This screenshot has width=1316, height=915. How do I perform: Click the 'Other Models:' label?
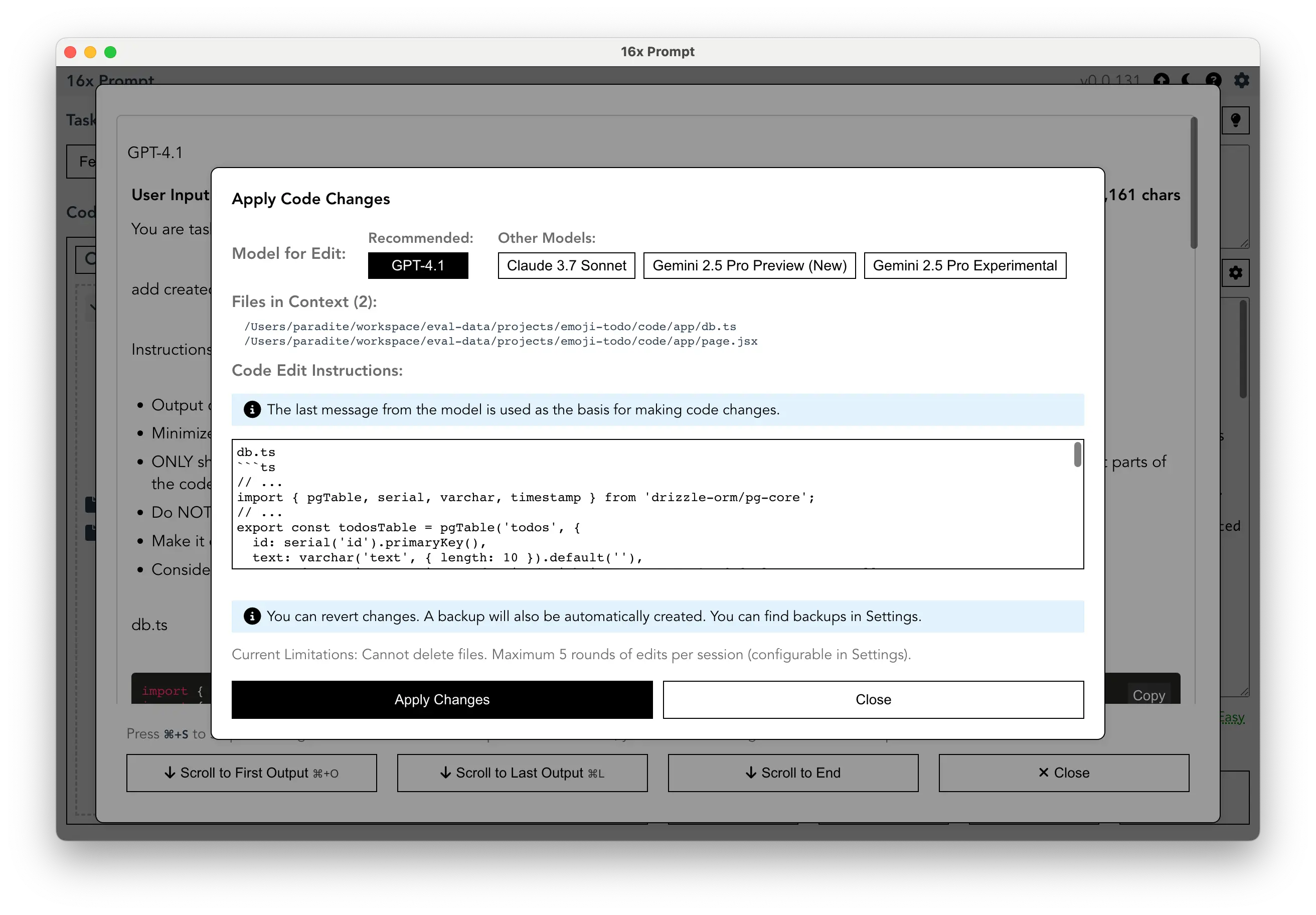click(x=547, y=237)
